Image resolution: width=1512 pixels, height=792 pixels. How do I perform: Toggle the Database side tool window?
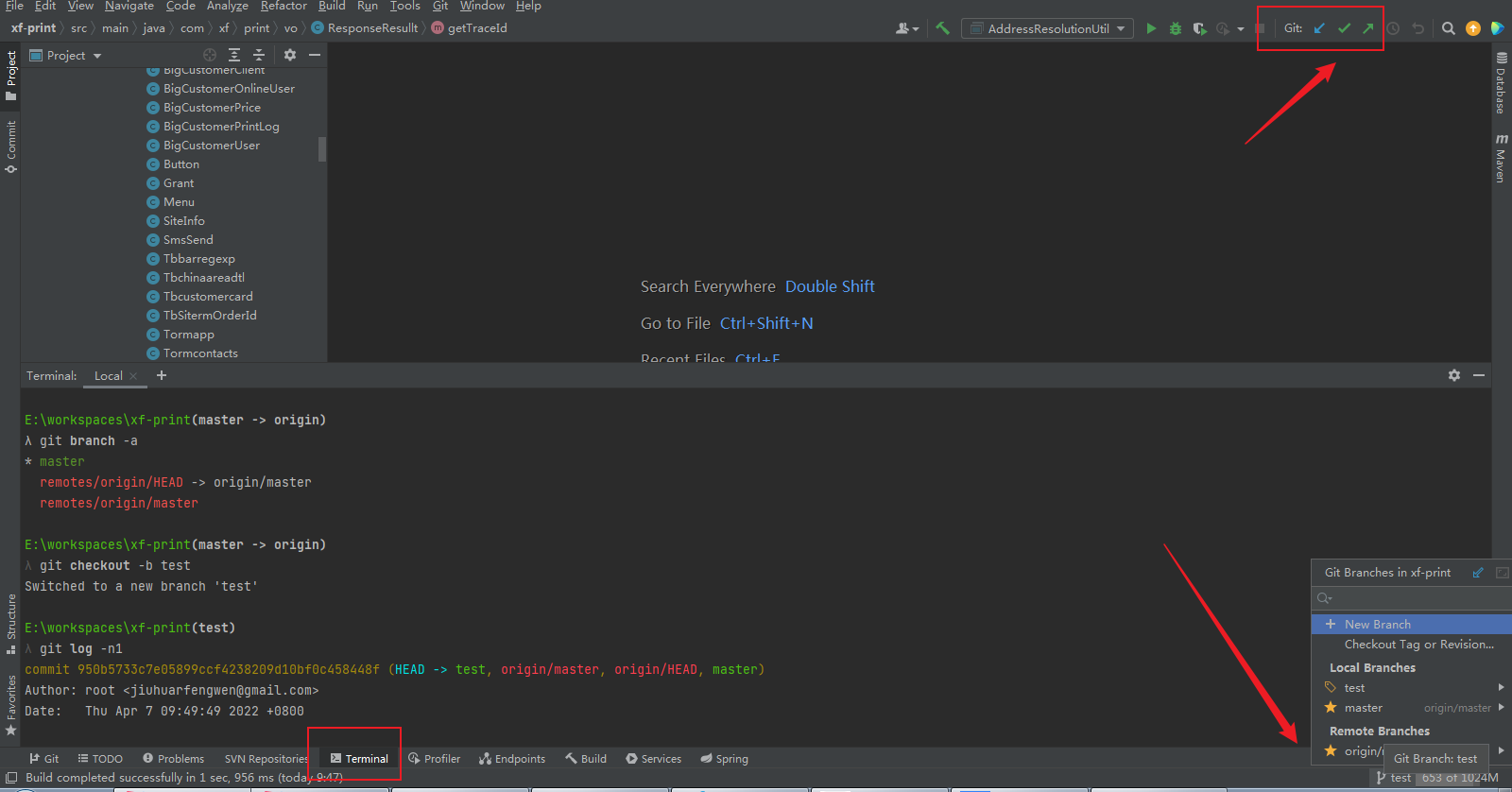pyautogui.click(x=1501, y=84)
